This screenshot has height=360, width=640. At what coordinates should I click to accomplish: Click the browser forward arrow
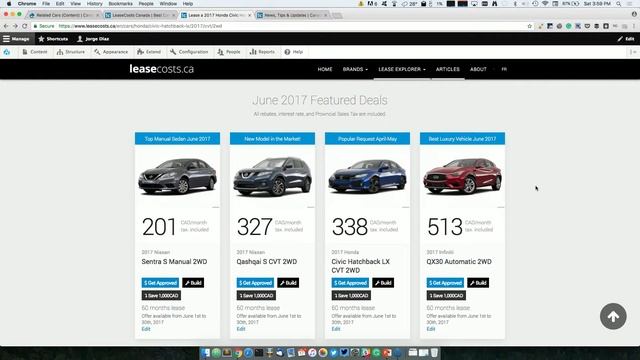pos(15,26)
